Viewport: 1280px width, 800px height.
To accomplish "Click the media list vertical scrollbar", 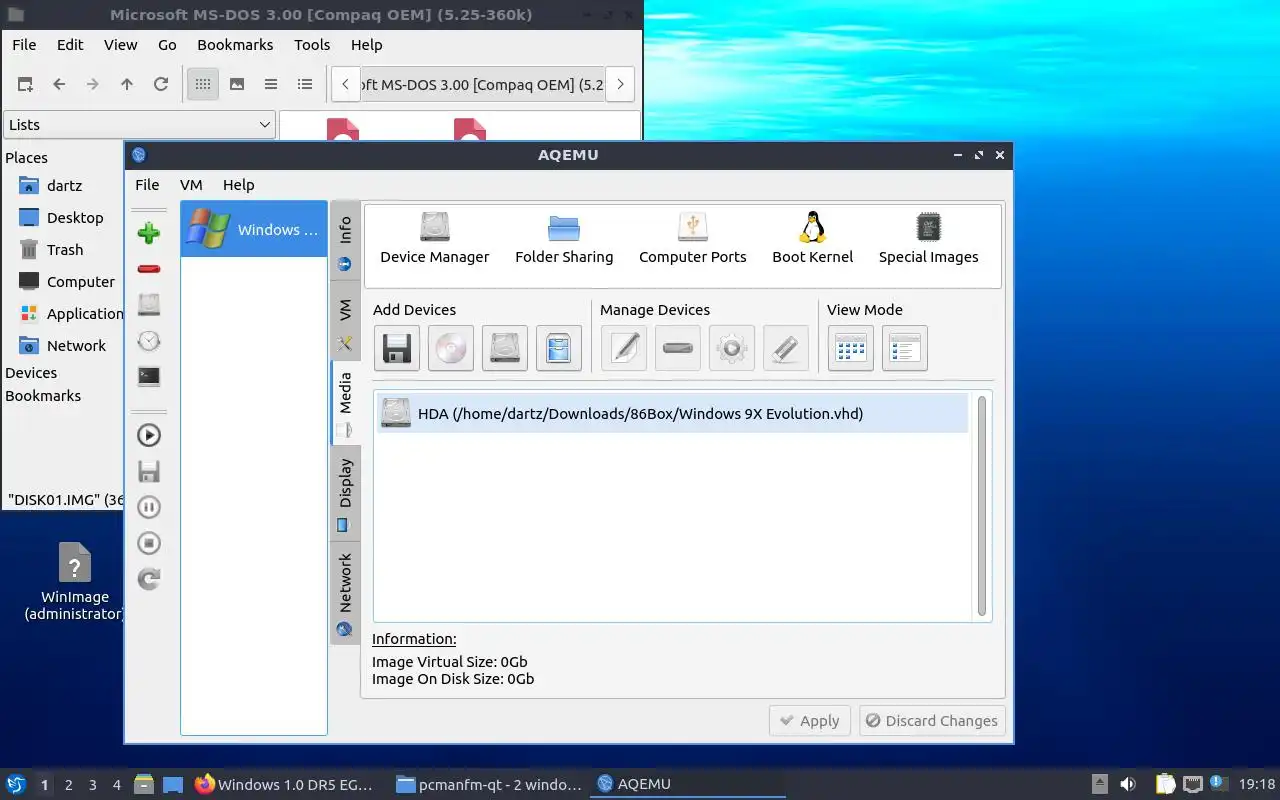I will click(x=982, y=505).
